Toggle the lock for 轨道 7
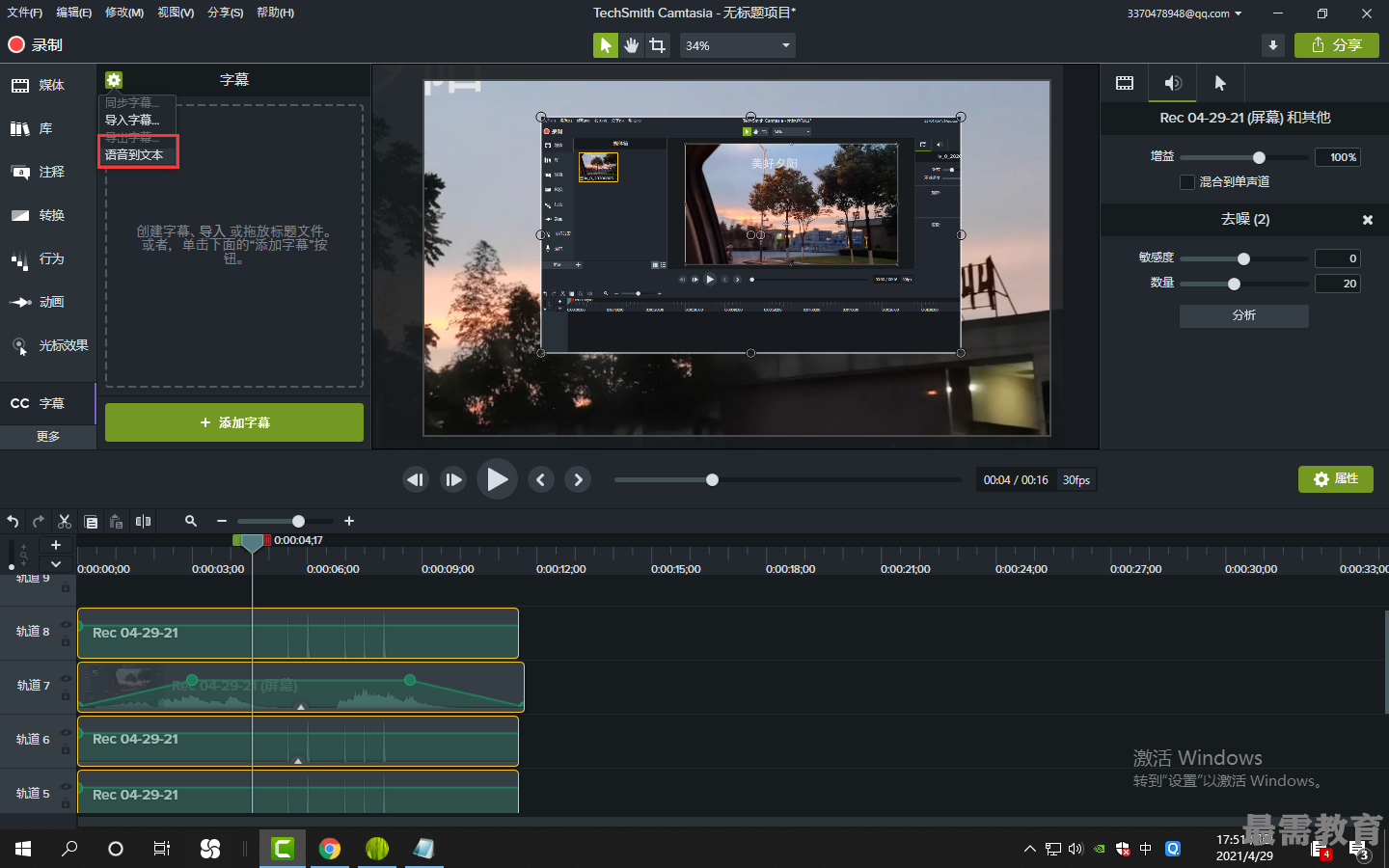 [66, 694]
